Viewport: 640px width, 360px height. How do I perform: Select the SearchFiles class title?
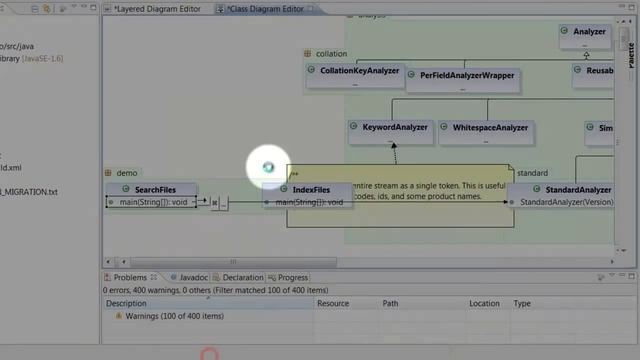tap(155, 190)
